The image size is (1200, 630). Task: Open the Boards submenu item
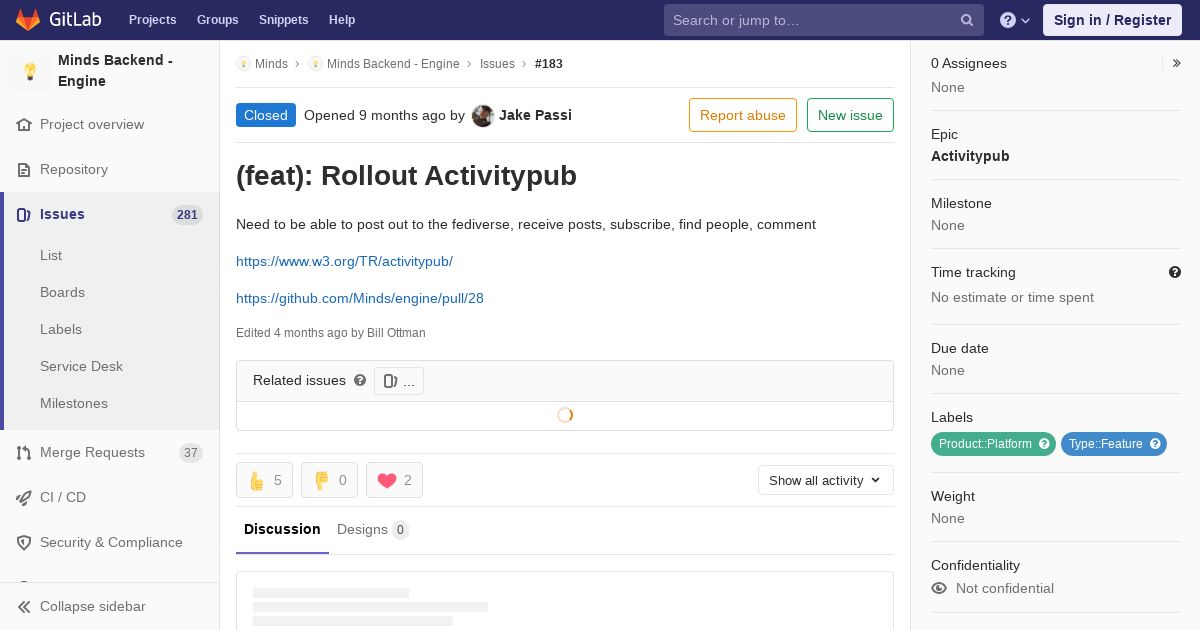62,292
